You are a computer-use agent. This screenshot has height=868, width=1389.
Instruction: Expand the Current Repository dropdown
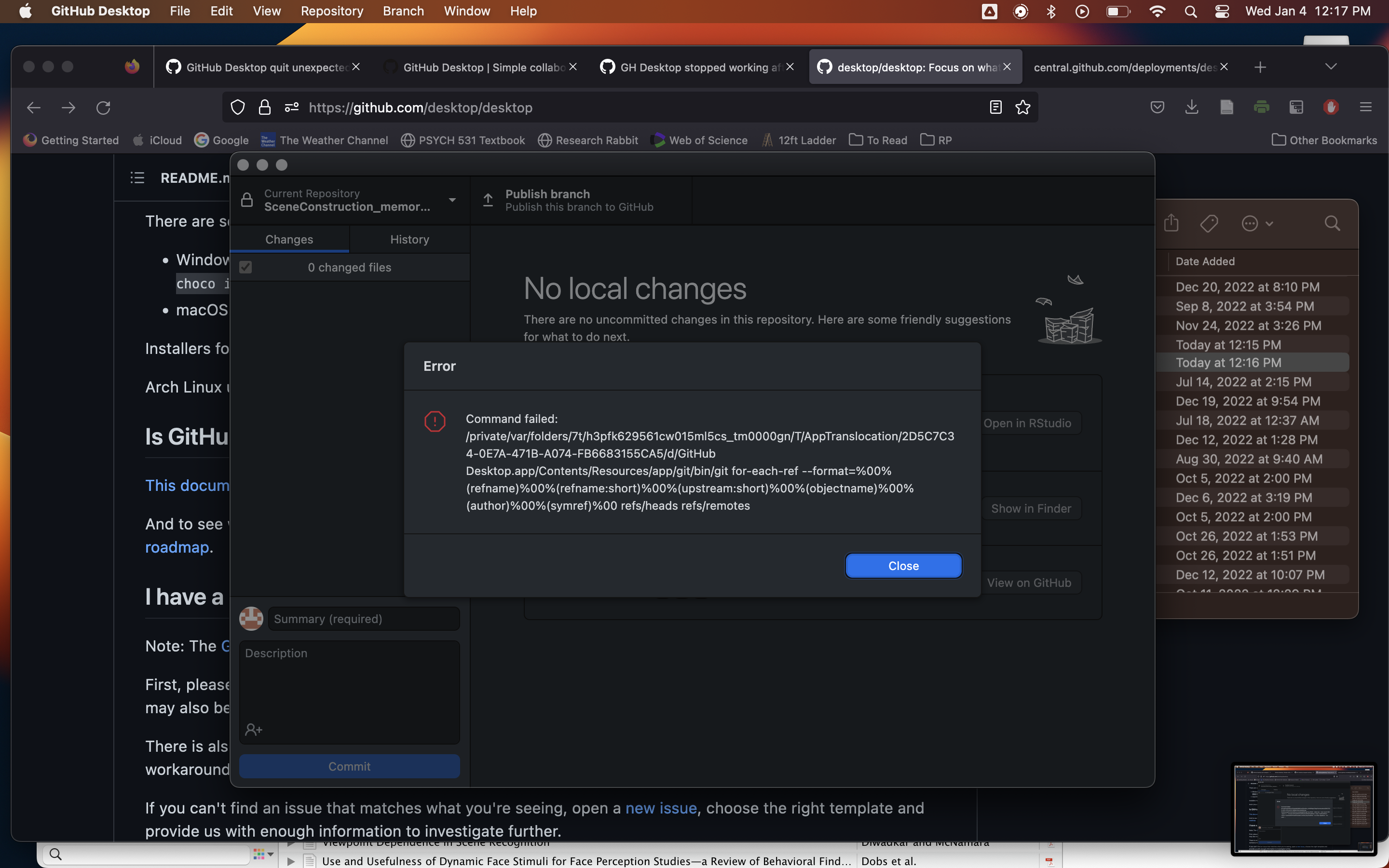(452, 200)
